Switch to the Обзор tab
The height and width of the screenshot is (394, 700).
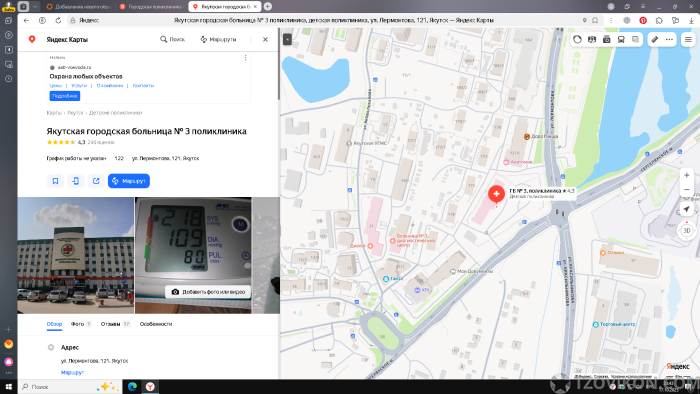(x=54, y=324)
